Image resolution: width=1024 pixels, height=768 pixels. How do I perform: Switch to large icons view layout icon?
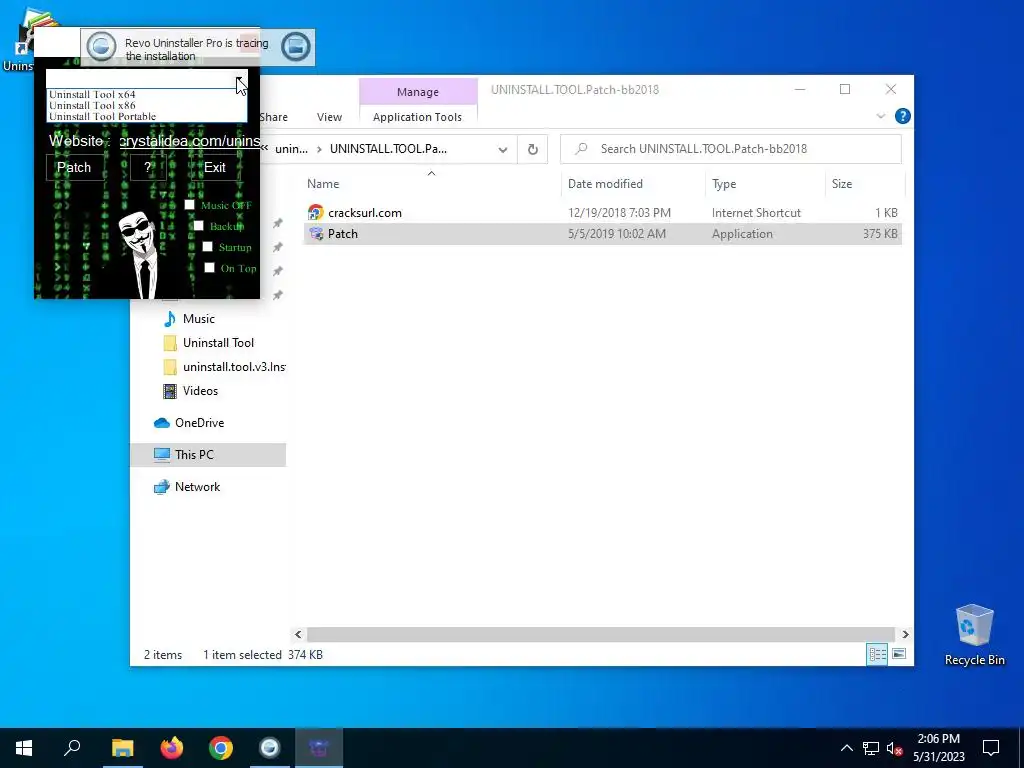click(899, 654)
